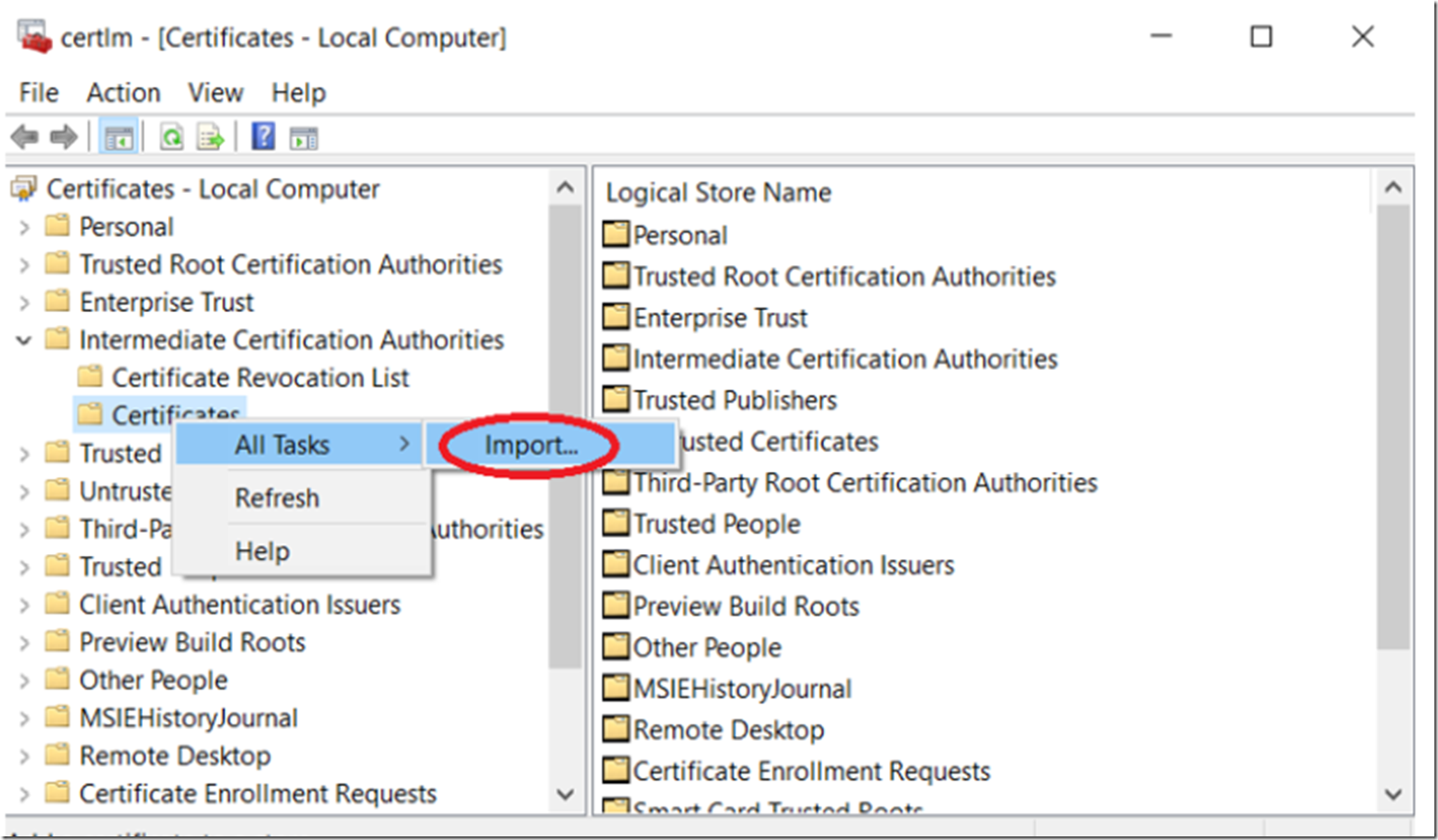The width and height of the screenshot is (1438, 840).
Task: Click the Trusted People folder icon in right pane
Action: 616,522
